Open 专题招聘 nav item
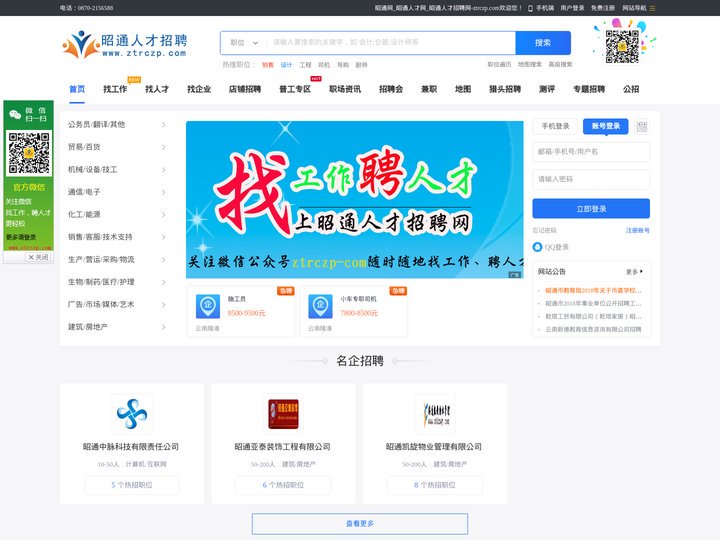The image size is (720, 540). [x=589, y=89]
